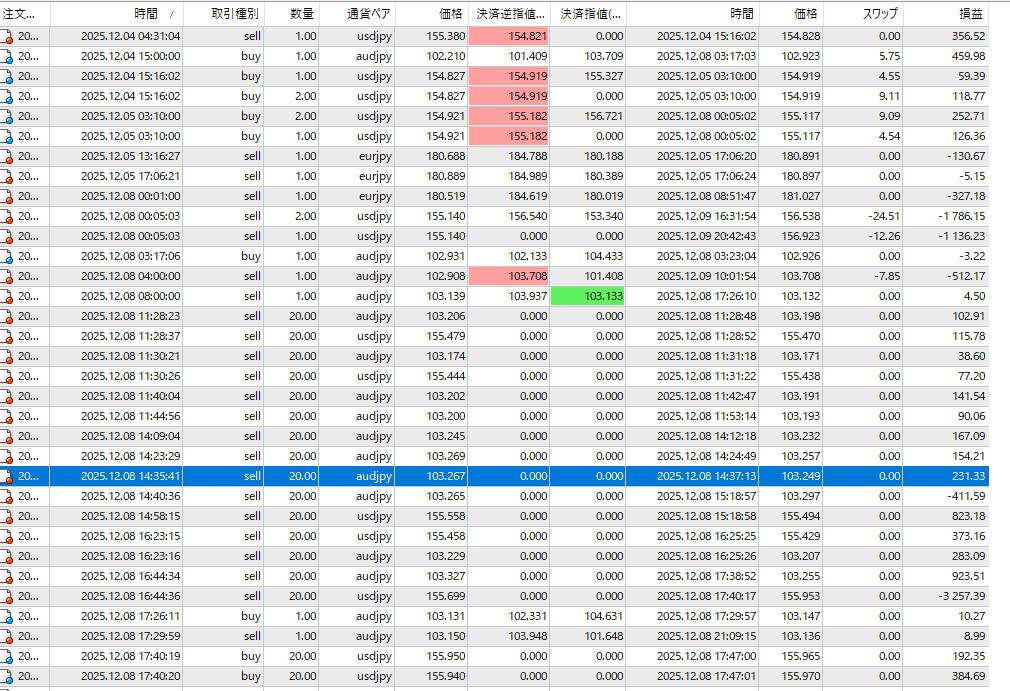This screenshot has height=691, width=1010.
Task: Click the order icon of the 04:00:00 audjpy sell row
Action: [7, 276]
